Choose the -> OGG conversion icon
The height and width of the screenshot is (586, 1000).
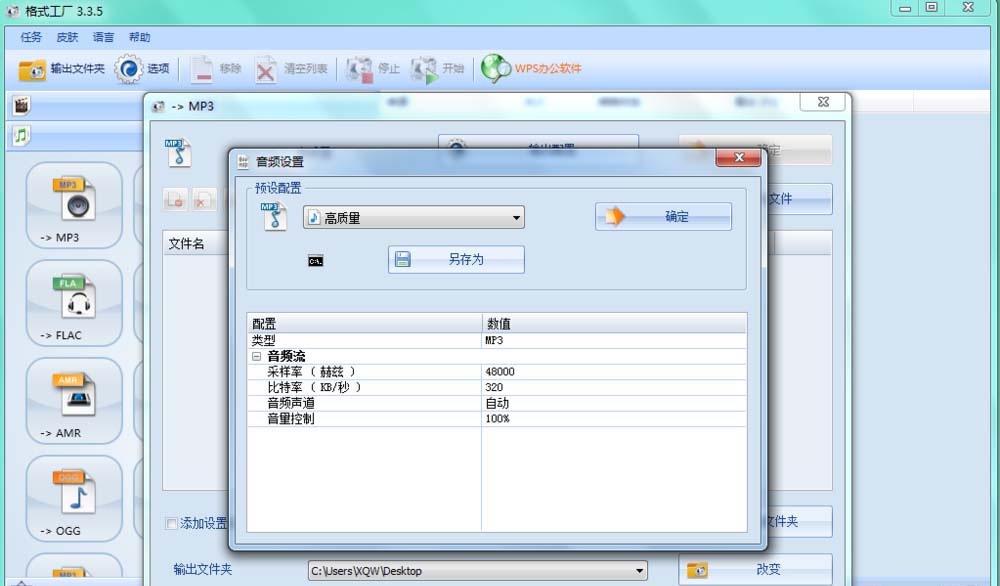[74, 499]
